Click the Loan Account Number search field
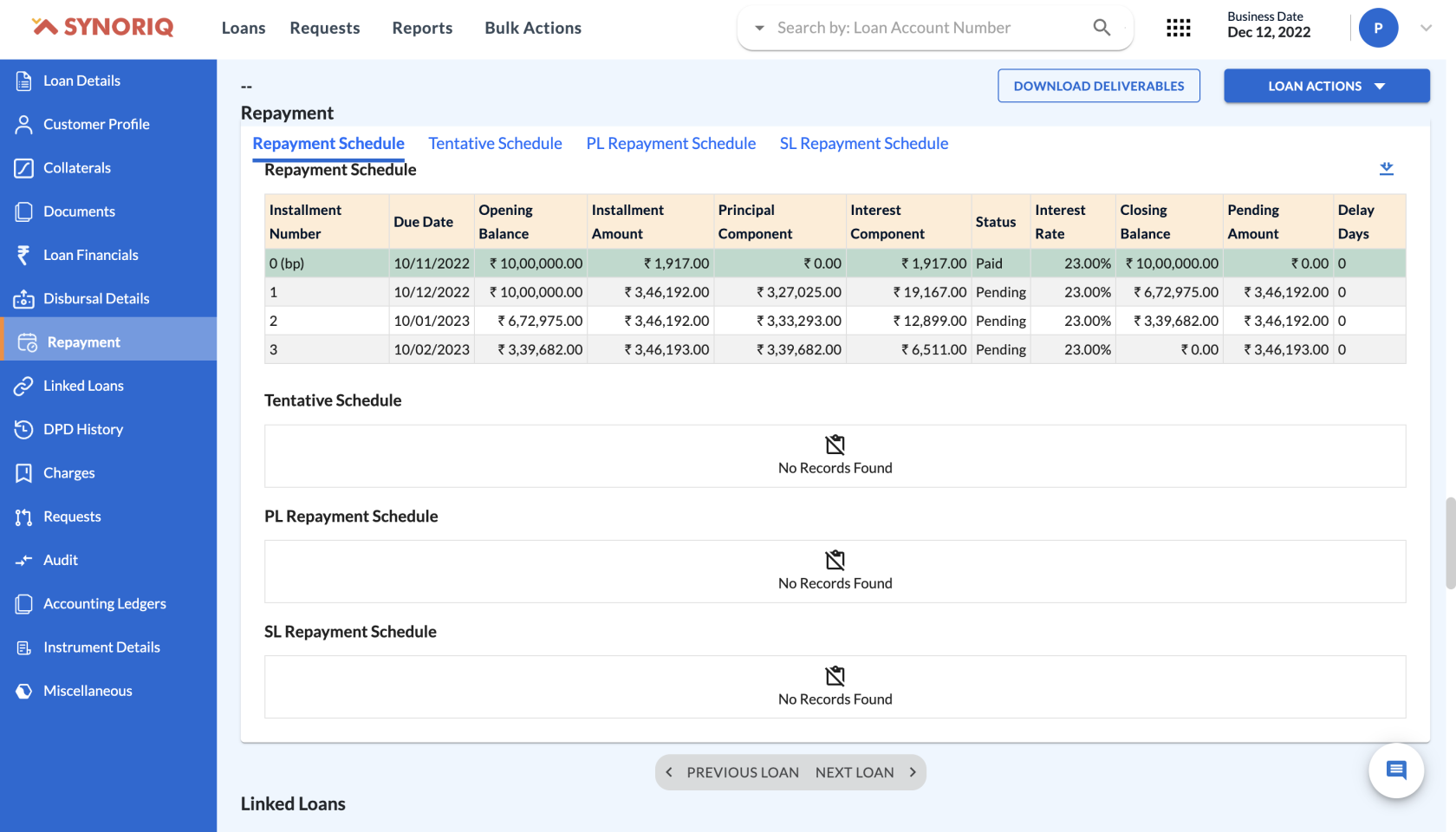This screenshot has width=1456, height=832. tap(927, 28)
